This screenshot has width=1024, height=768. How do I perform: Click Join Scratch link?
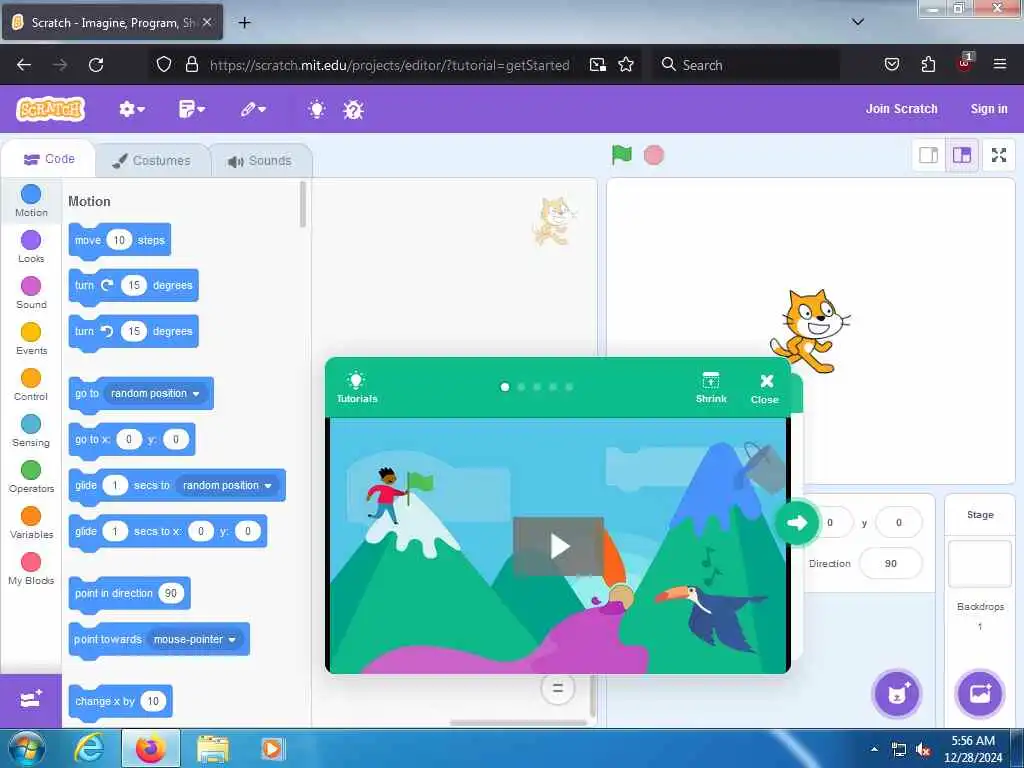[x=901, y=109]
